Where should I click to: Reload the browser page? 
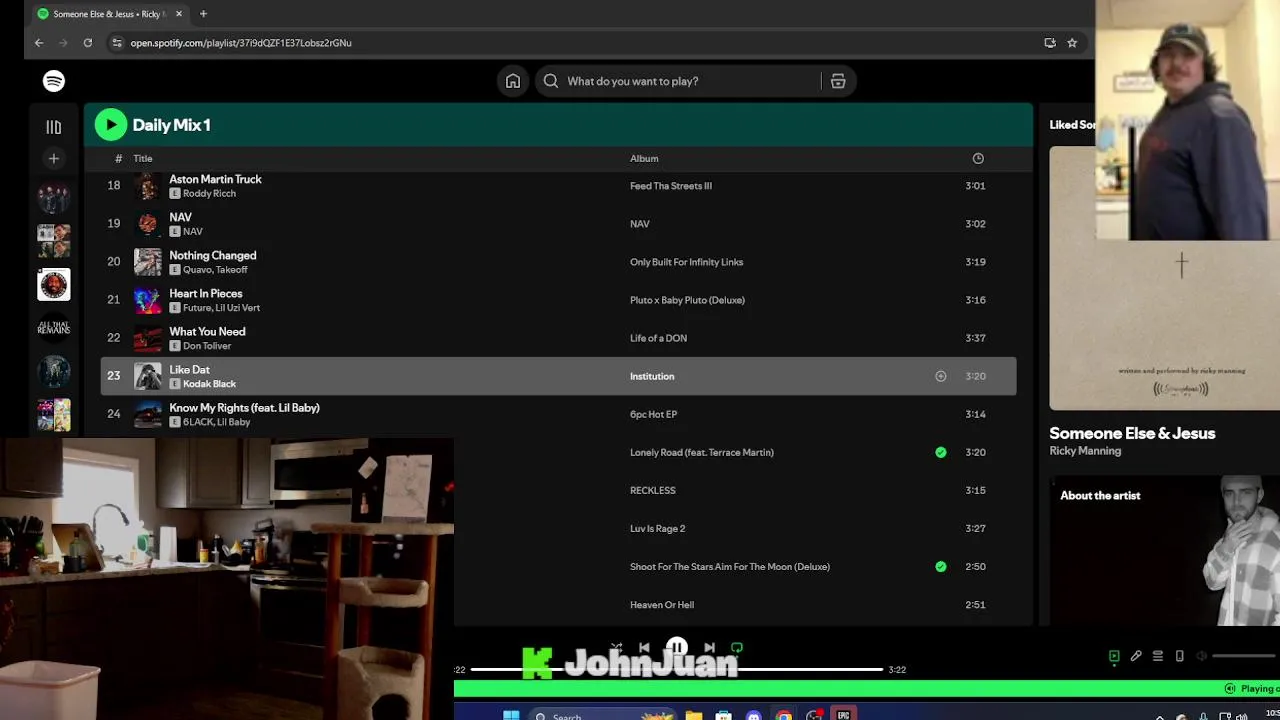88,43
